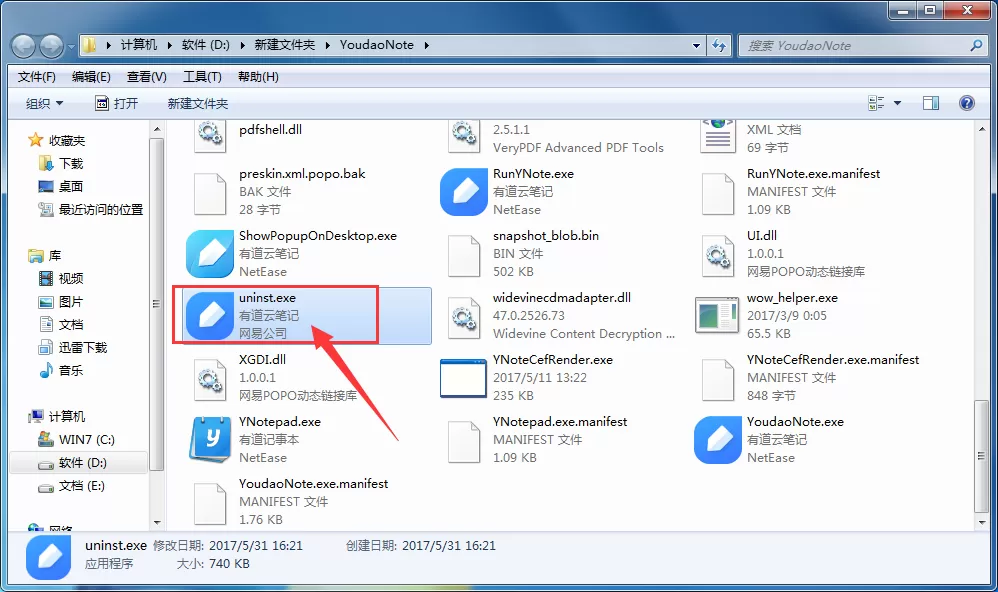Screen dimensions: 998x592
Task: Click YoudaoNote in the address path
Action: click(x=376, y=45)
